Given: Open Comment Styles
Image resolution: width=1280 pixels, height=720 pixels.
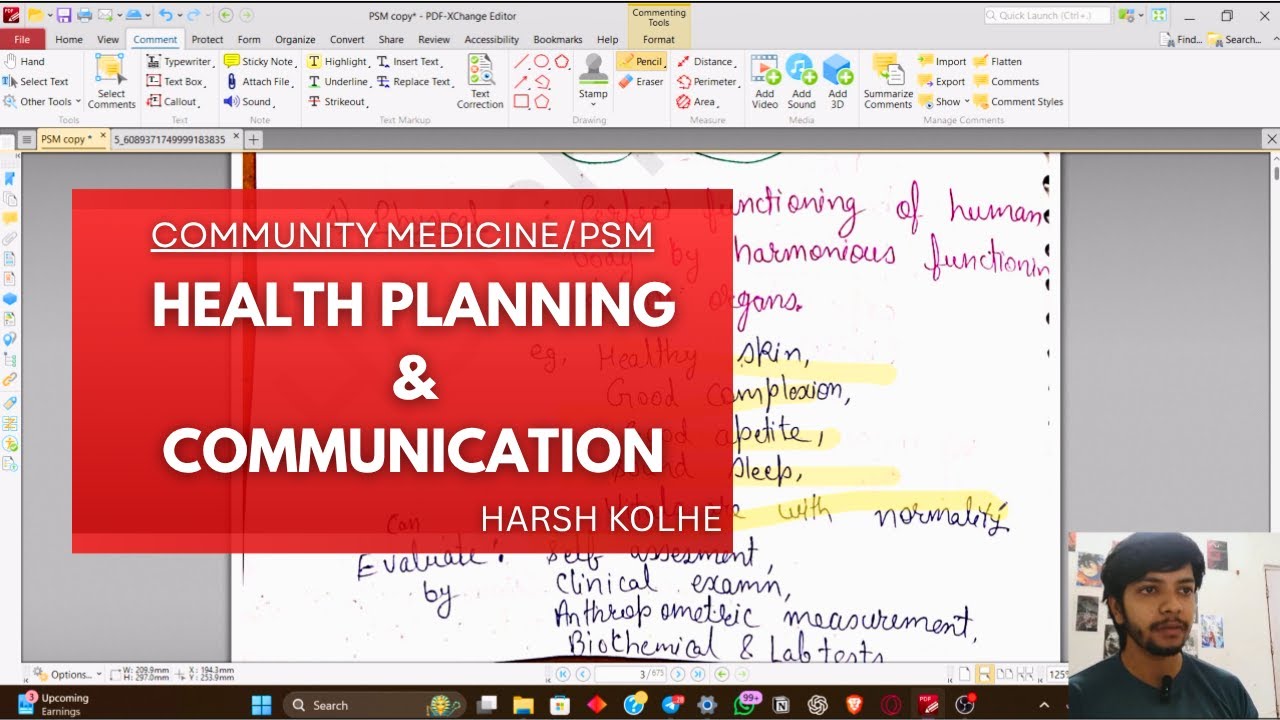Looking at the screenshot, I should (x=1018, y=102).
